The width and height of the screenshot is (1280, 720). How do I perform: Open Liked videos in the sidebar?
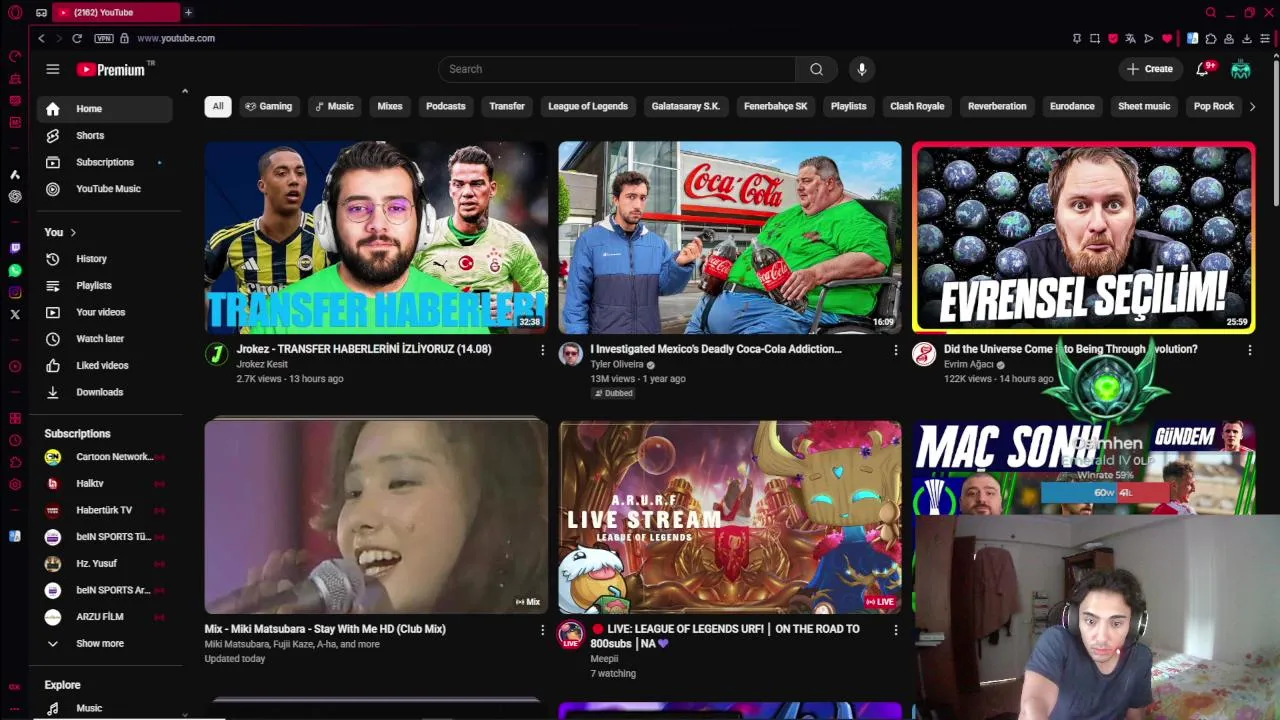104,365
